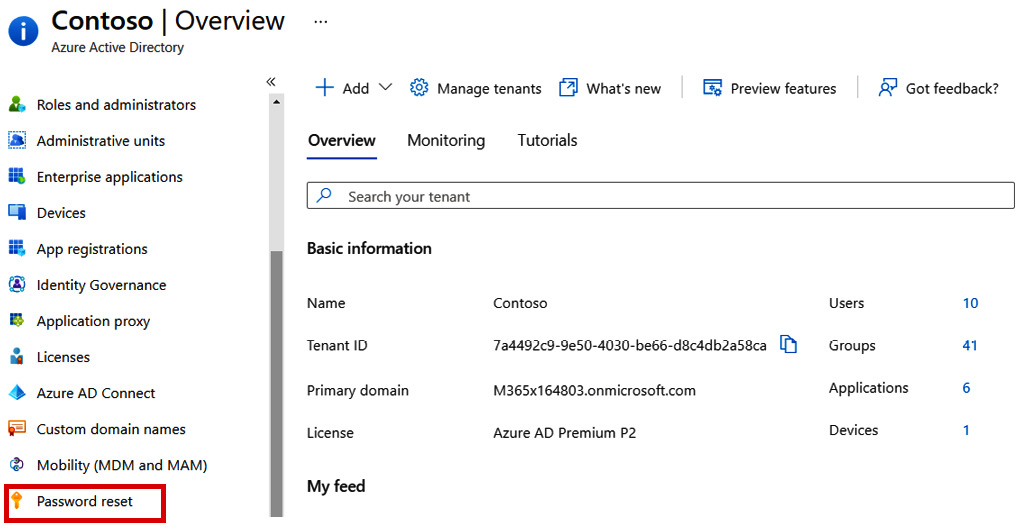Expand the Add dropdown chevron

(x=385, y=87)
